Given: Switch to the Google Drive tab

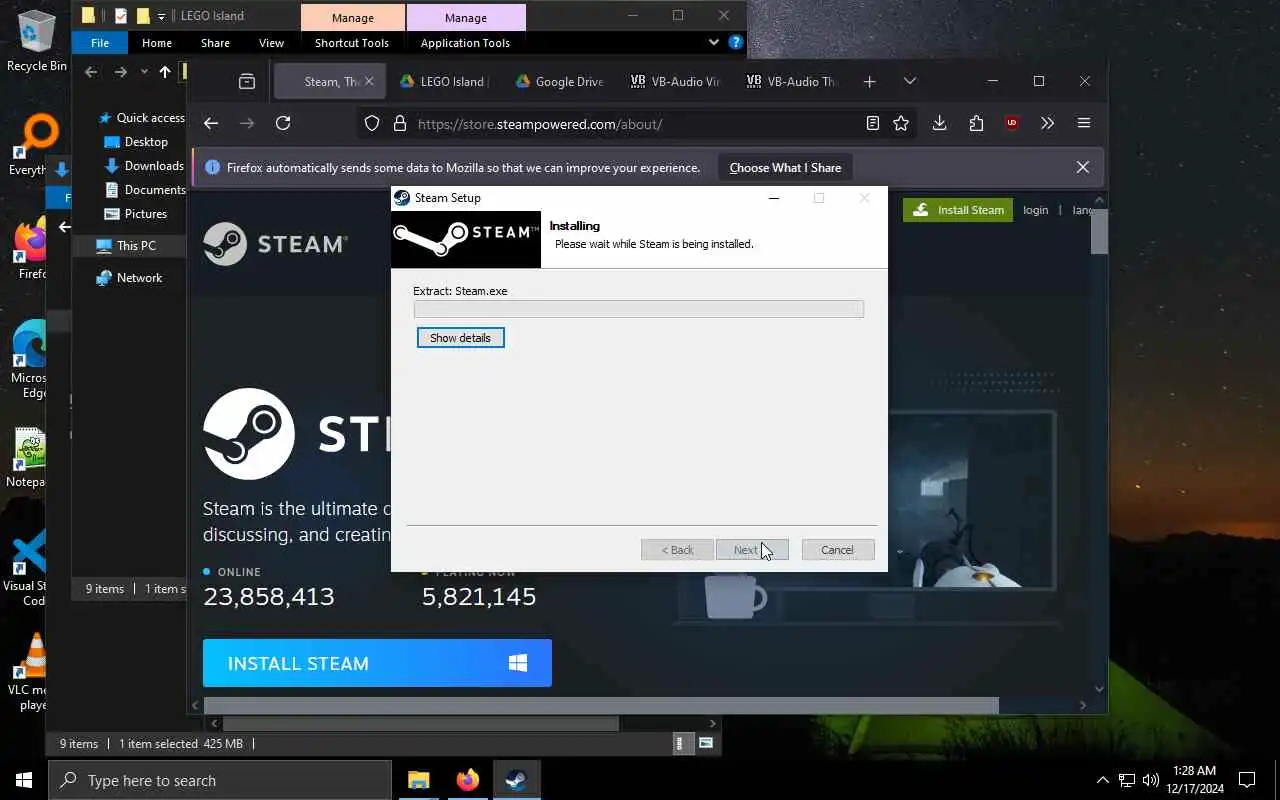Looking at the screenshot, I should coord(560,82).
